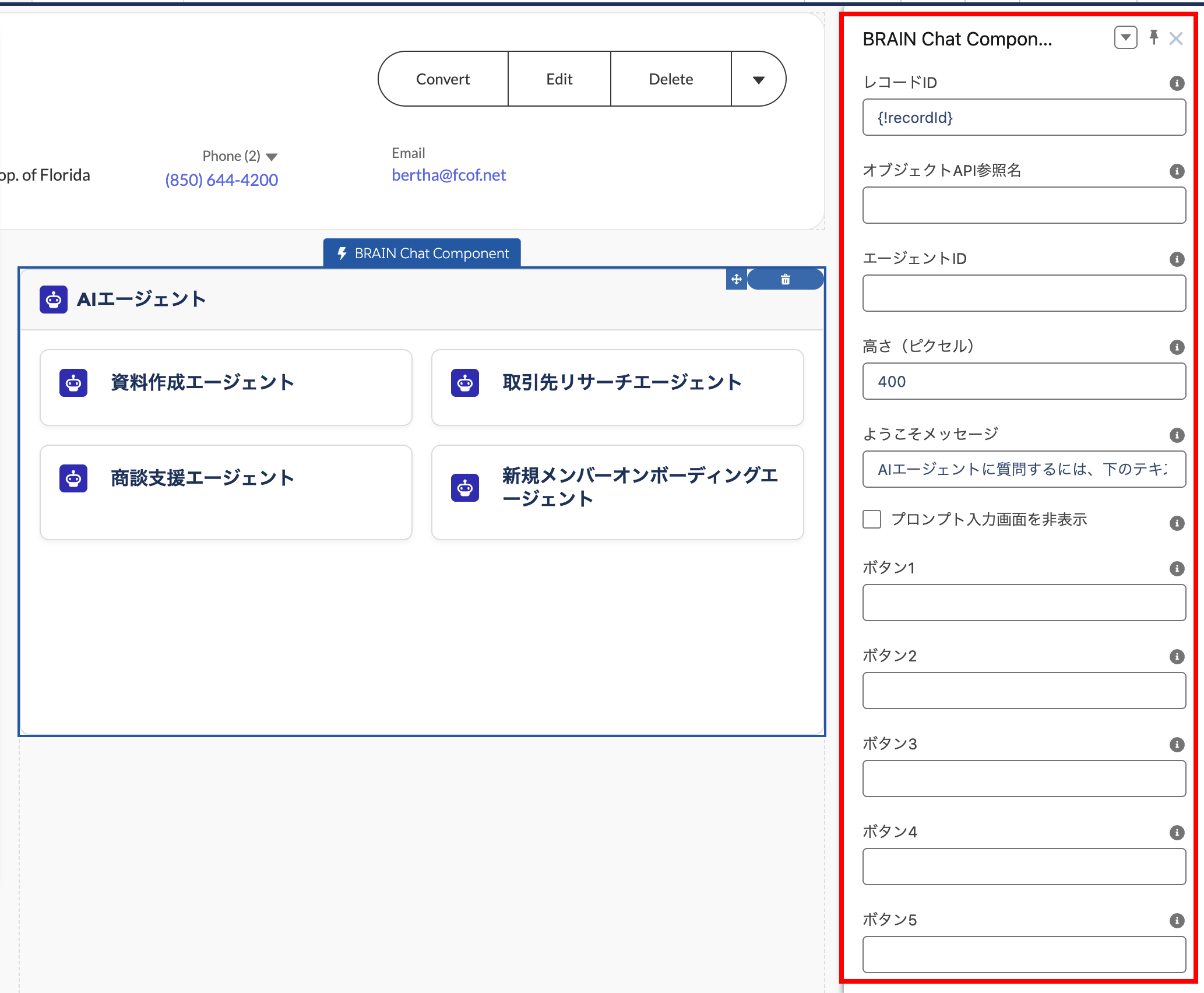Toggle プロンプト入力画面を非表示 checkbox
The image size is (1204, 993).
click(x=872, y=519)
